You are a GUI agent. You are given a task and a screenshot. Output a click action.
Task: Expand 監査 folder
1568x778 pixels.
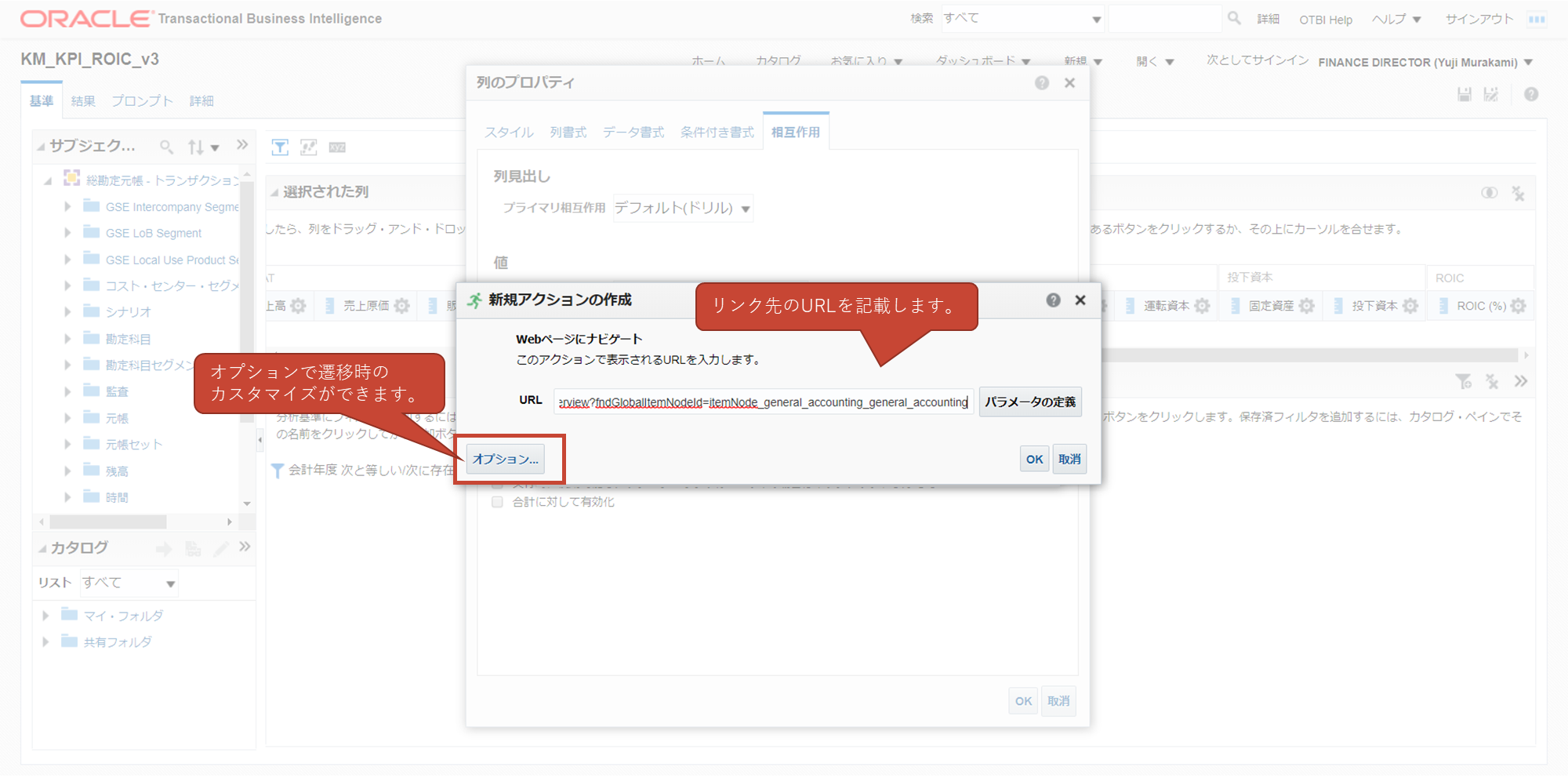pos(67,391)
